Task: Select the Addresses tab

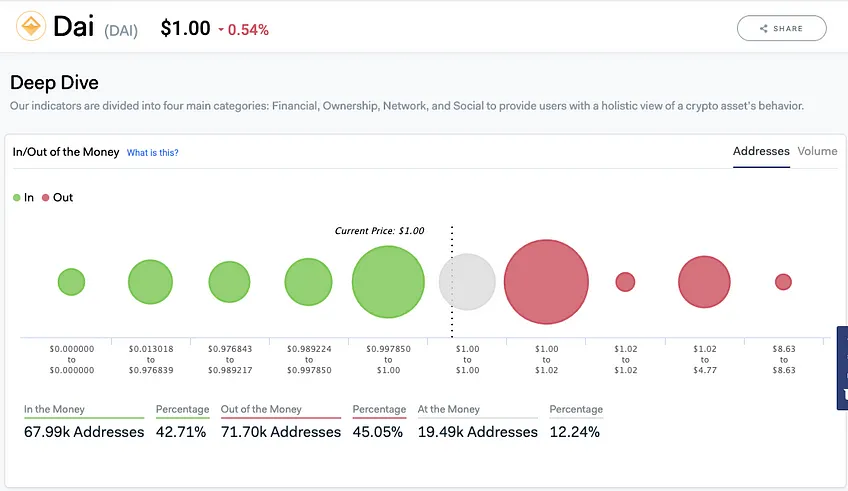Action: pyautogui.click(x=761, y=151)
